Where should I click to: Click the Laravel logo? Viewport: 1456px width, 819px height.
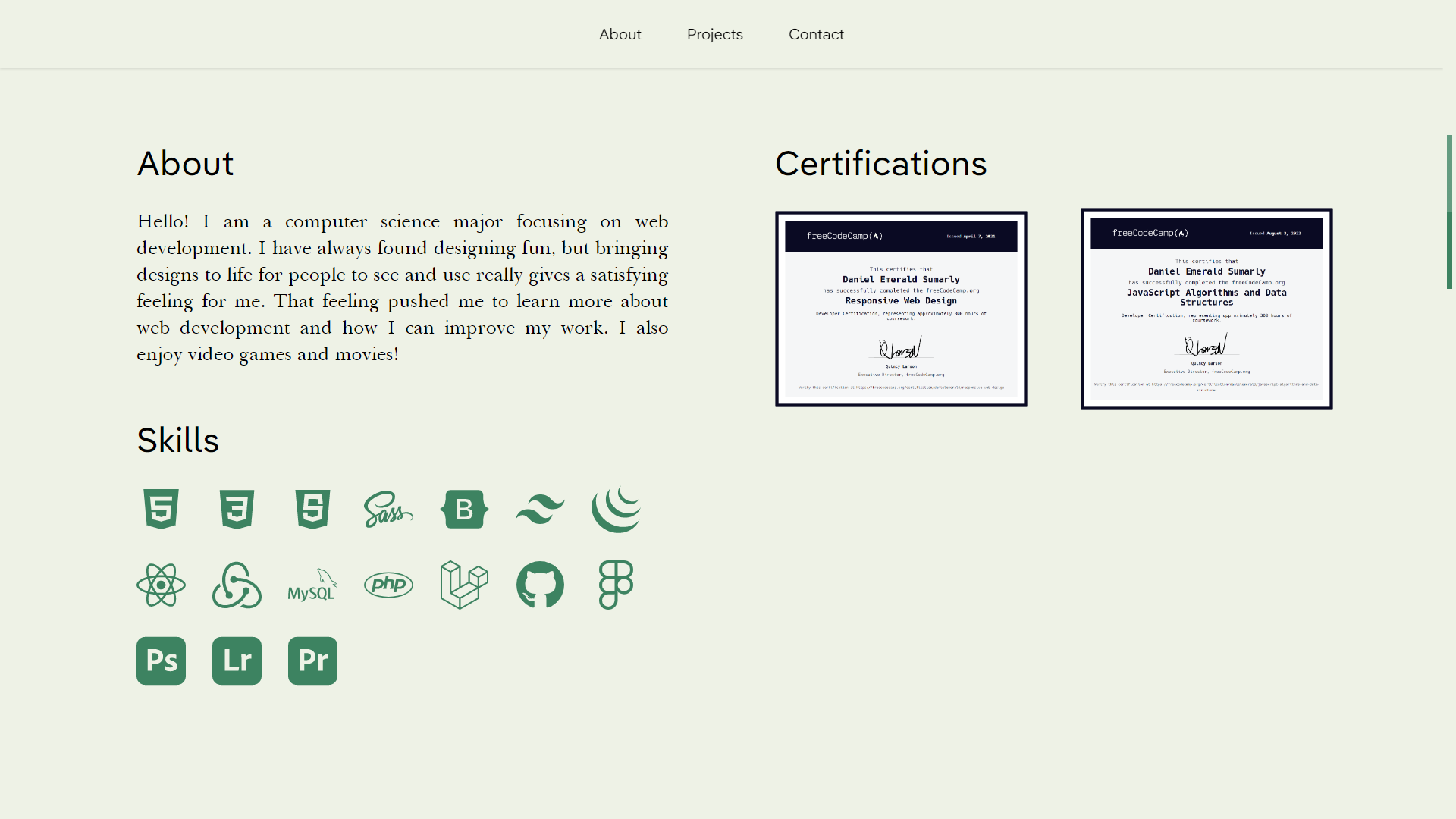pos(464,585)
